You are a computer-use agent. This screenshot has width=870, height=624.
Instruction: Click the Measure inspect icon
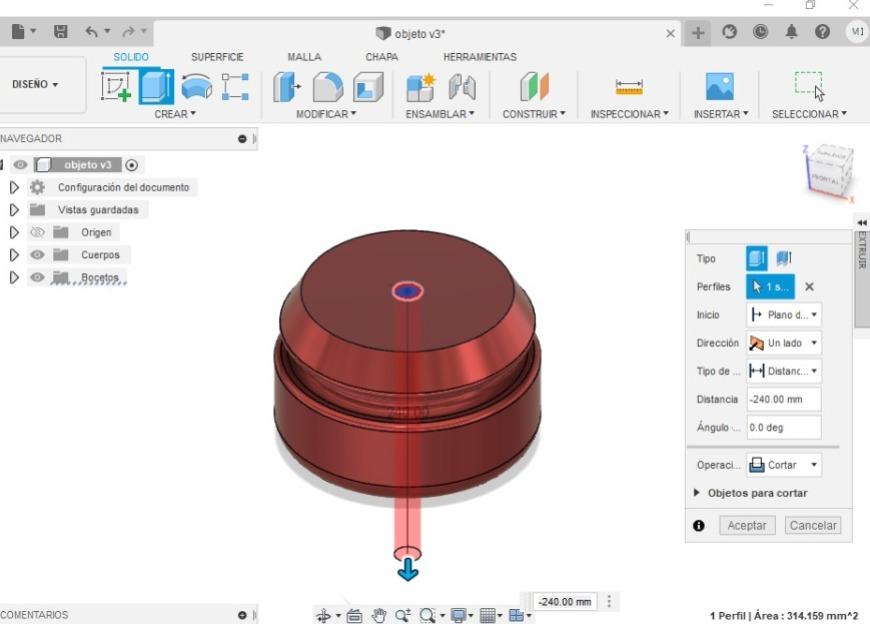(x=629, y=87)
